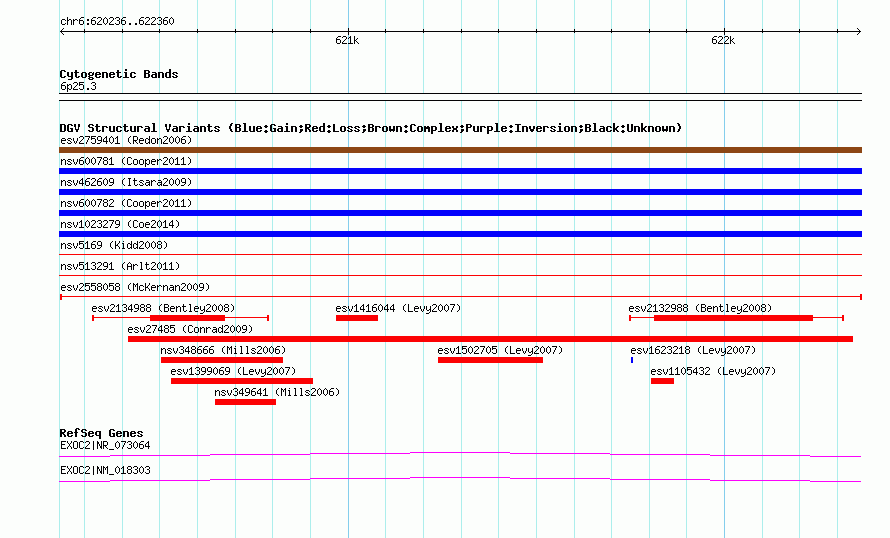
Task: Click the 622k ruler tick label
Action: (723, 40)
